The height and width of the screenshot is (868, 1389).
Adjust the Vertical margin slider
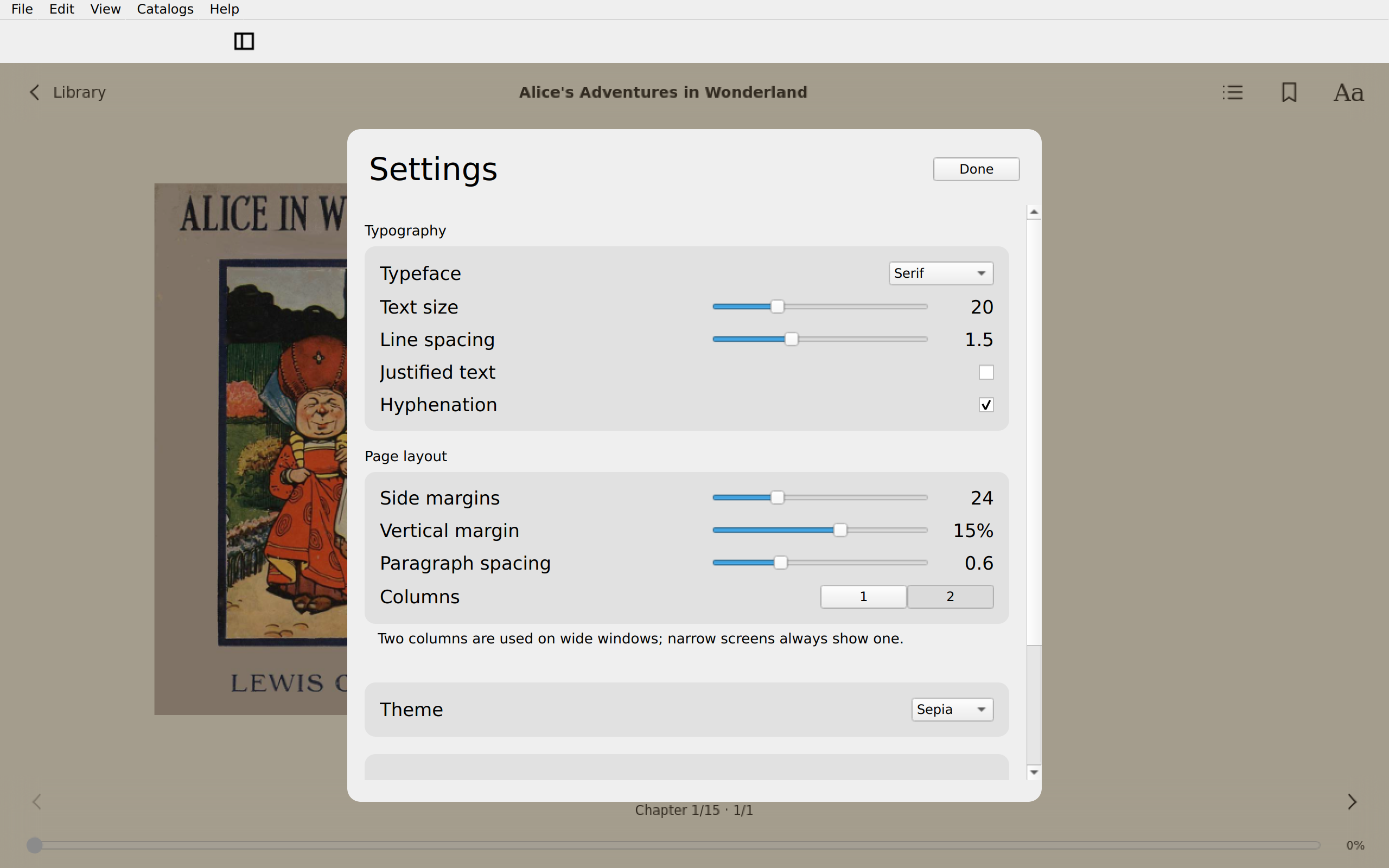click(x=820, y=530)
